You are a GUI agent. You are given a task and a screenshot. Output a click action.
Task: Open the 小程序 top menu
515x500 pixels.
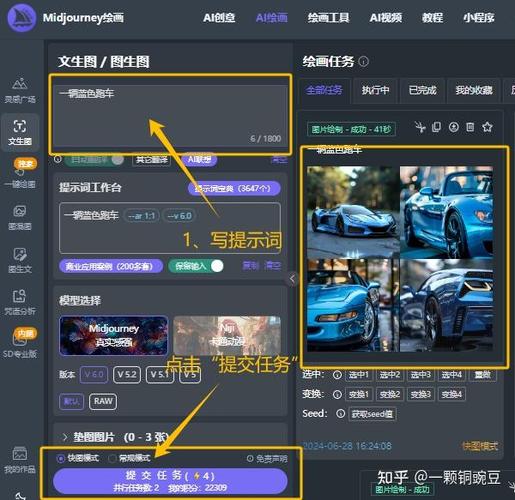[479, 18]
